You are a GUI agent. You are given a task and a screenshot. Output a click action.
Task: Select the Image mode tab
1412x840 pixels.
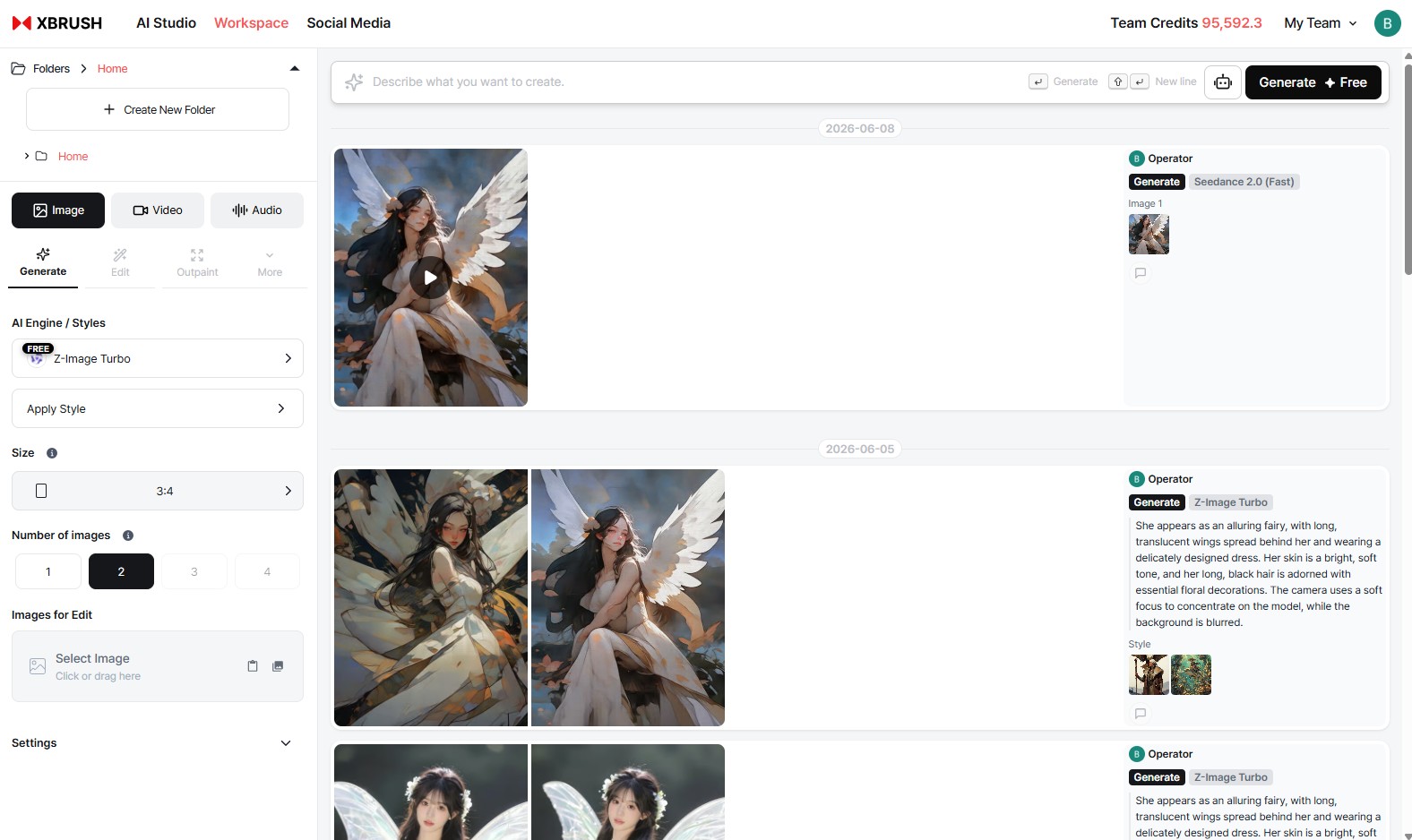58,210
